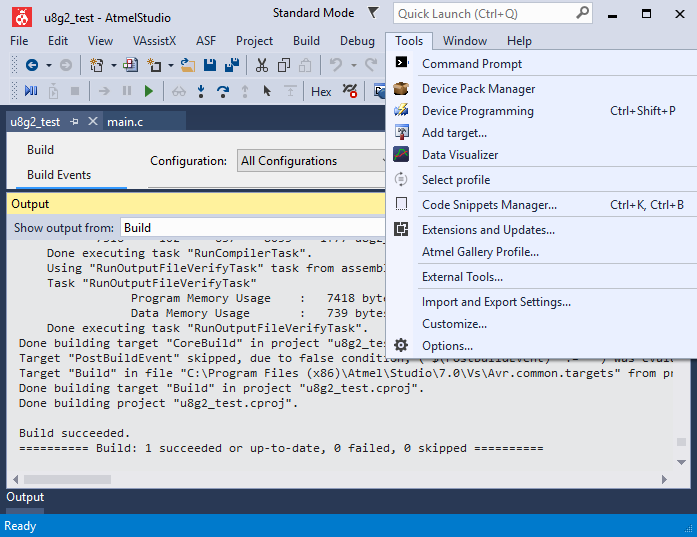Click the Start Debugging and Break icon
The width and height of the screenshot is (697, 537).
(31, 91)
